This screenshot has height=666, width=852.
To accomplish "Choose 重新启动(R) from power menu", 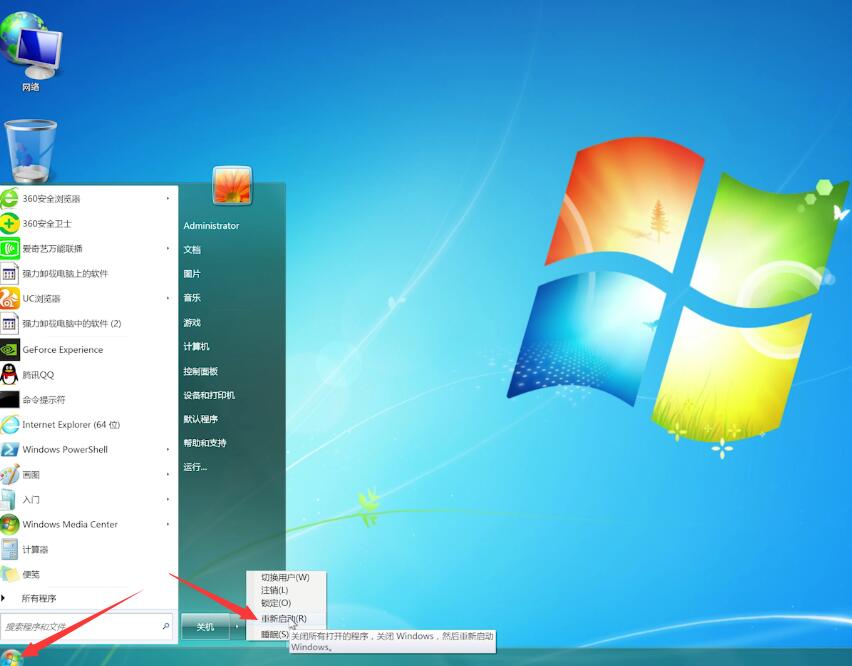I will [x=284, y=618].
